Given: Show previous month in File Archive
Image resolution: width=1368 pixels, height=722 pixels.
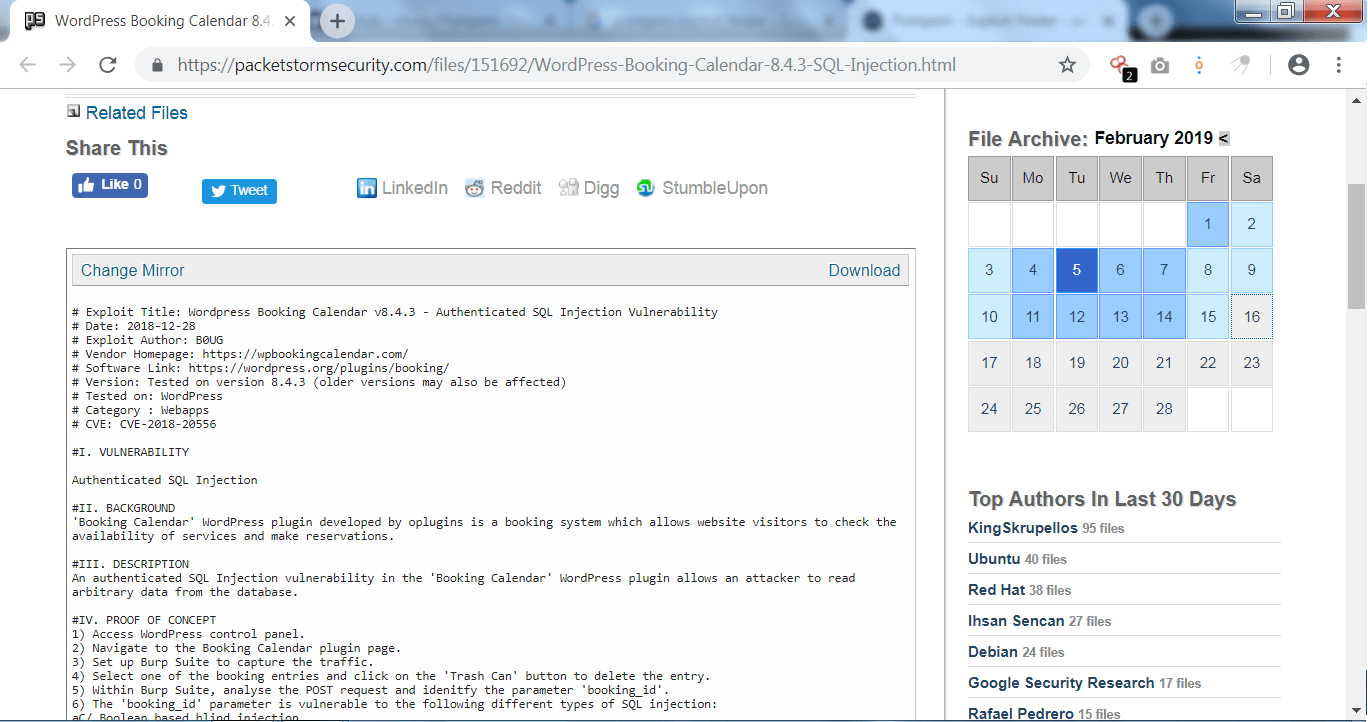Looking at the screenshot, I should (x=1222, y=138).
